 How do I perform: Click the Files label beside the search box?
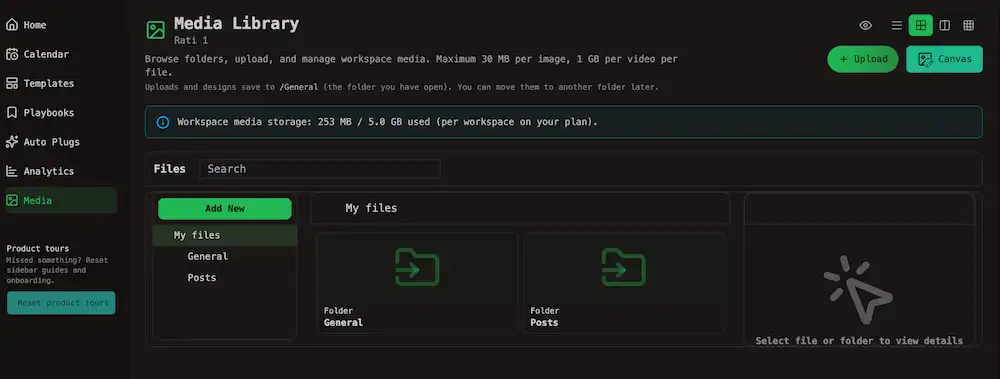click(x=170, y=169)
